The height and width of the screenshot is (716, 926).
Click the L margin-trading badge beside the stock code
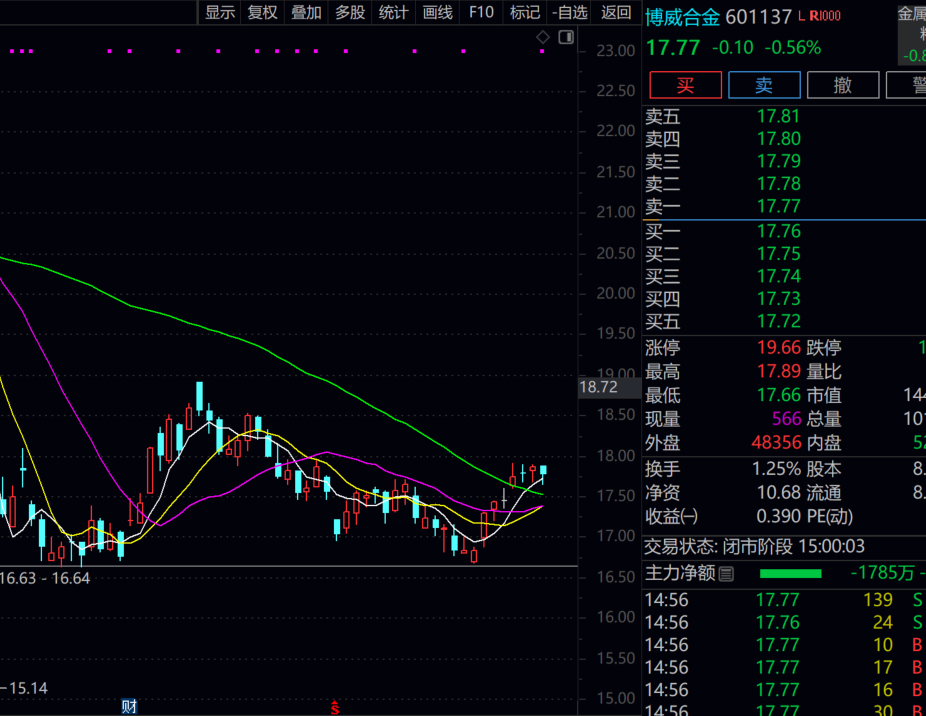click(801, 16)
